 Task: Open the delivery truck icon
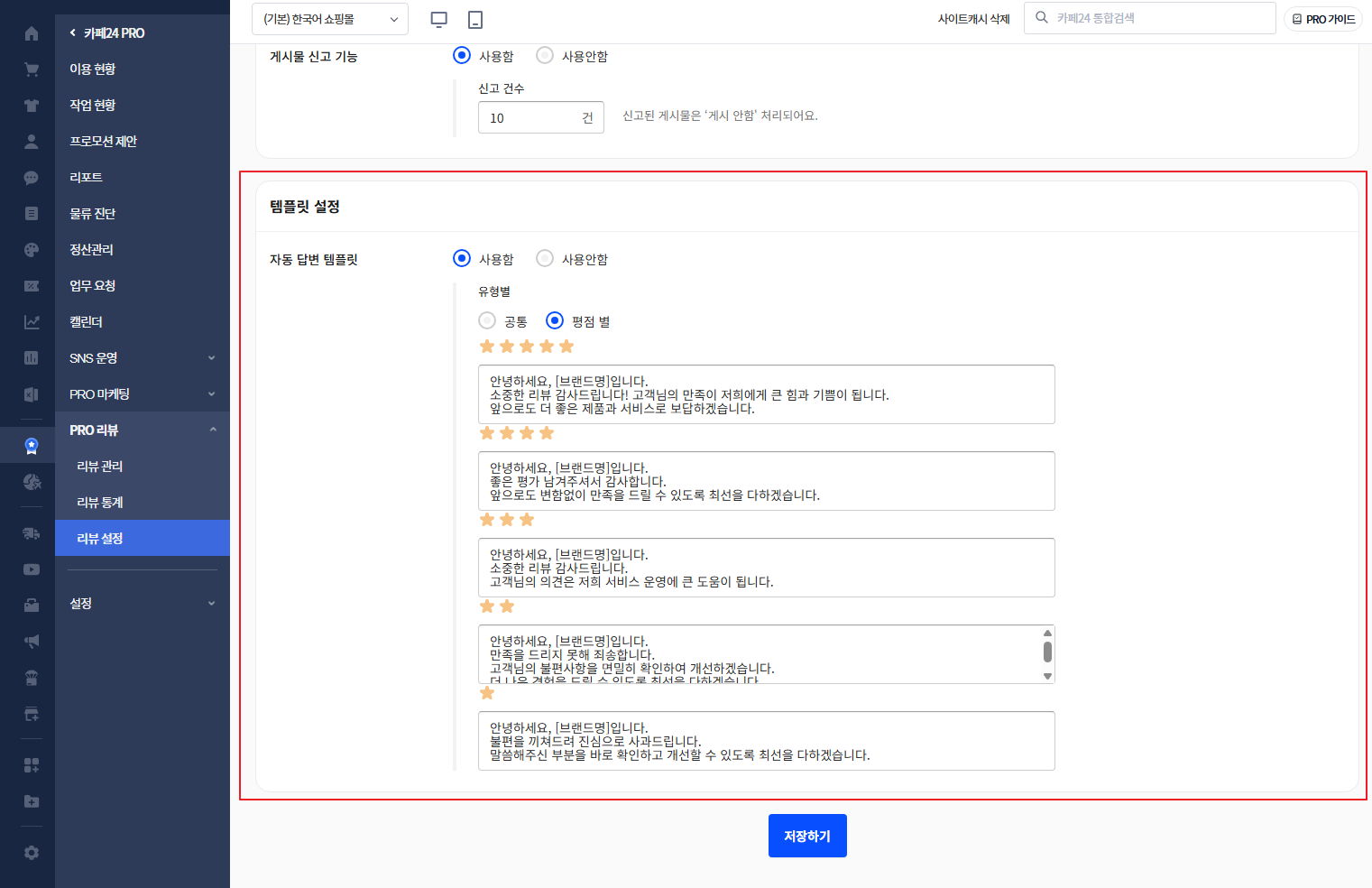point(32,533)
